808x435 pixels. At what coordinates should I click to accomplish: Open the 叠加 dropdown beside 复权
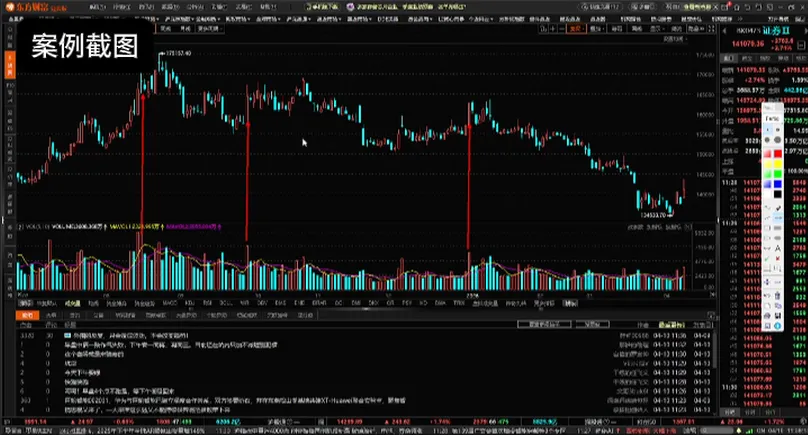[596, 29]
